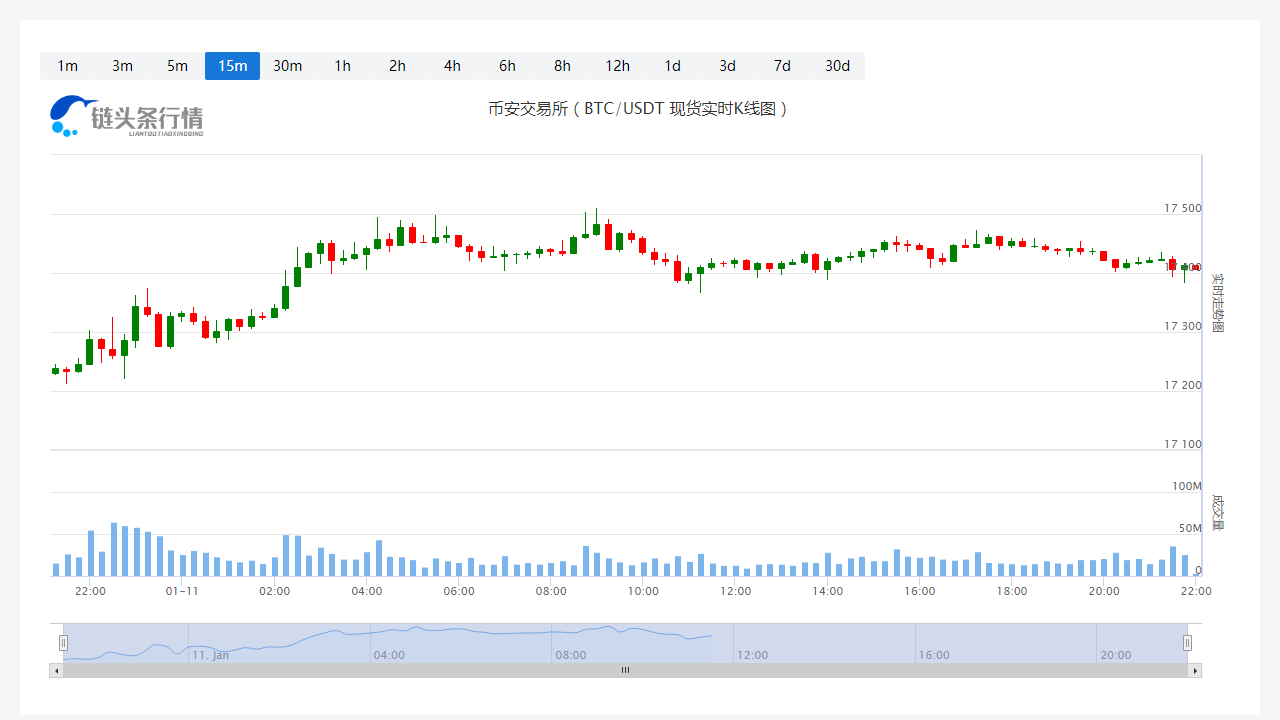Image resolution: width=1280 pixels, height=720 pixels.
Task: Click the left range selector handle
Action: pos(63,643)
